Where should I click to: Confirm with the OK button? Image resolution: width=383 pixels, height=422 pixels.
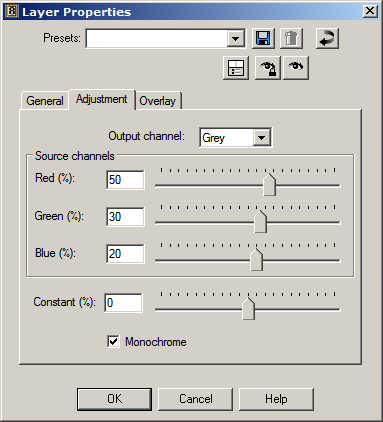114,399
